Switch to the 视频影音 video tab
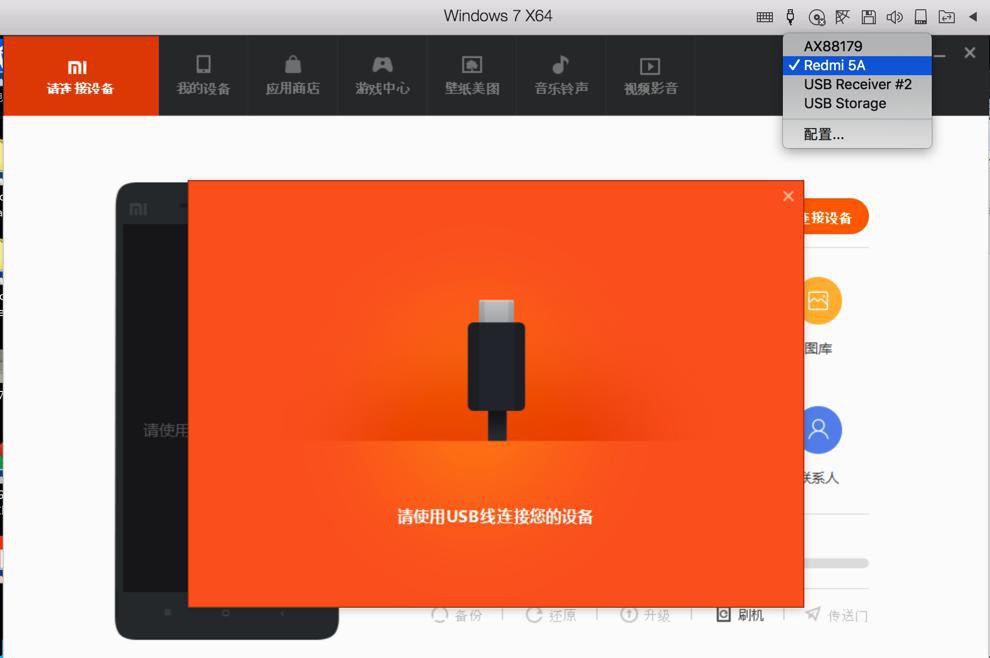This screenshot has width=990, height=658. 651,76
